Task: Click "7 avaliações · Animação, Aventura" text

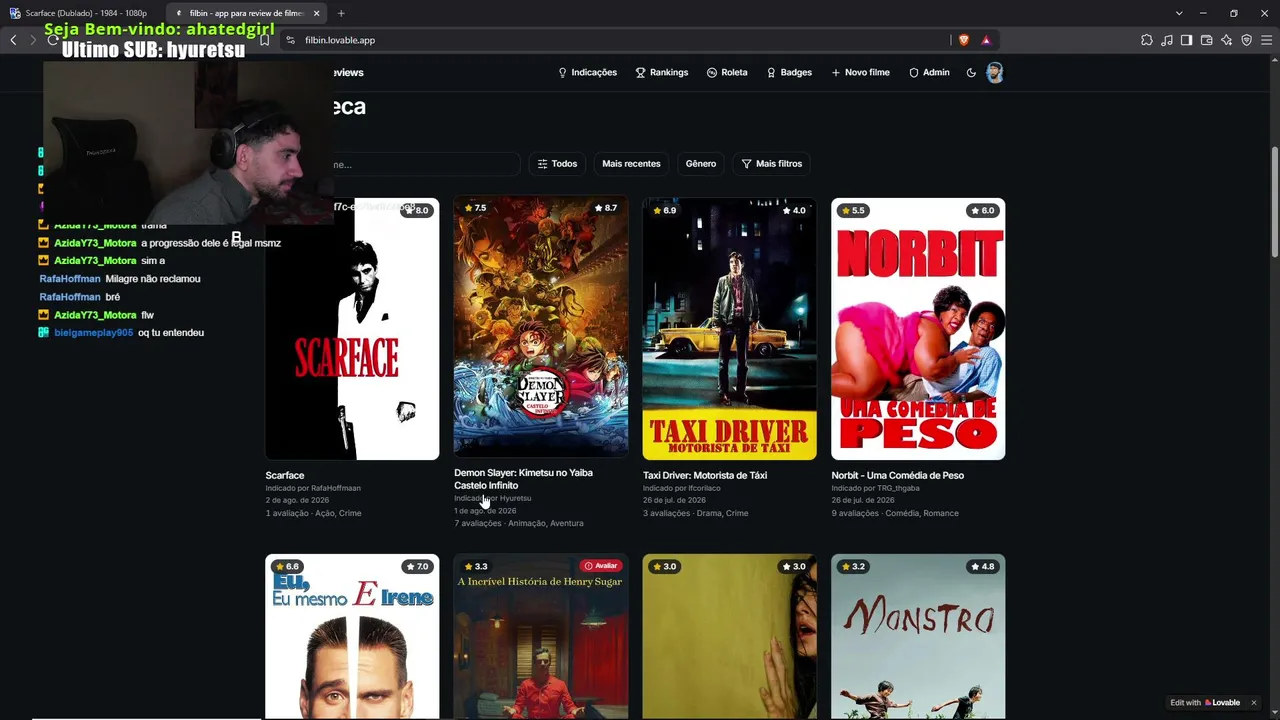Action: 518,523
